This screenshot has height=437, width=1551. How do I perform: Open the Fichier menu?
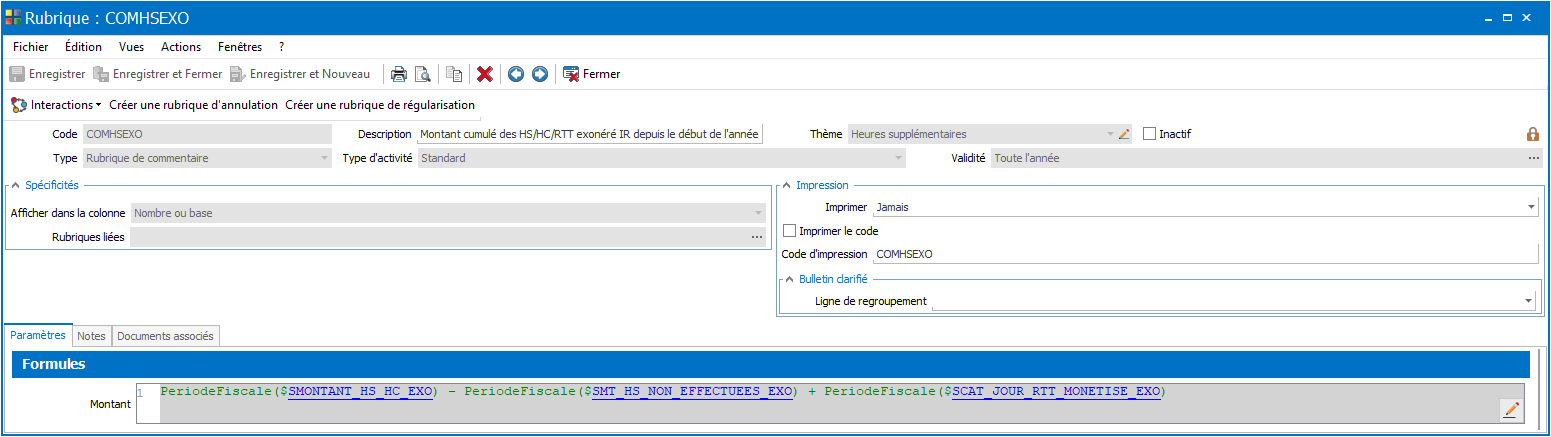[30, 47]
